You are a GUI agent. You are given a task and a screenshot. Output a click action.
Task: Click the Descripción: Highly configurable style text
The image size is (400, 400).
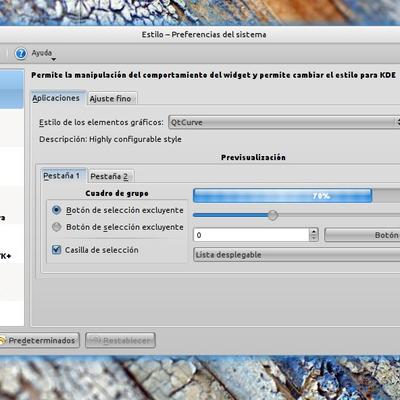(110, 139)
